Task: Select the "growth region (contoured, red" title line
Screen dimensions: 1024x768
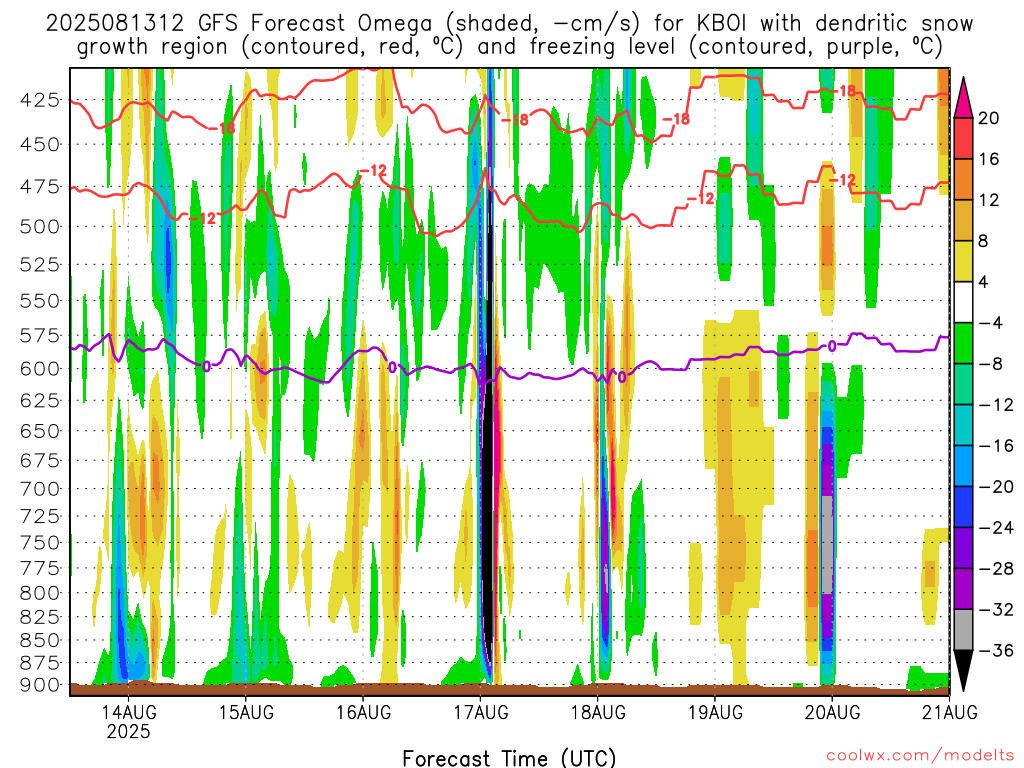Action: 509,47
